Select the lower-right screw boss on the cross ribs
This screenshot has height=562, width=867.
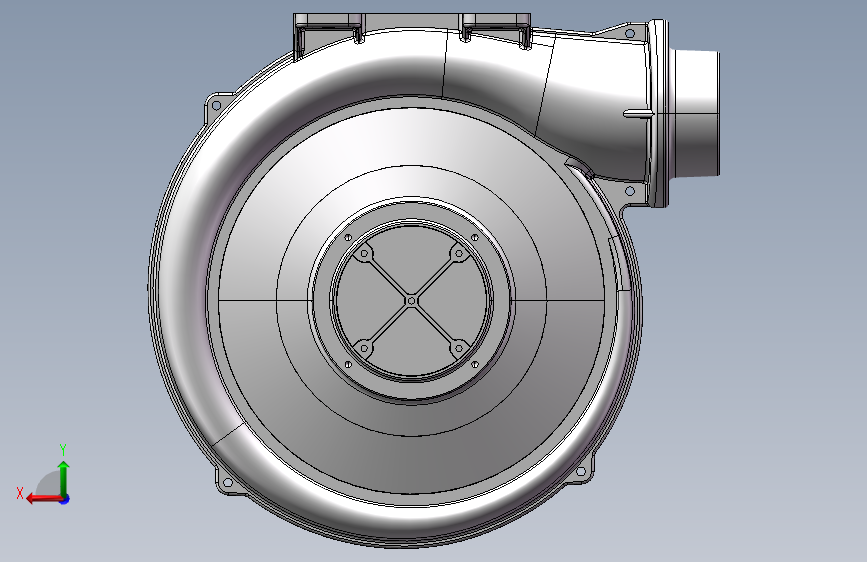(x=458, y=348)
